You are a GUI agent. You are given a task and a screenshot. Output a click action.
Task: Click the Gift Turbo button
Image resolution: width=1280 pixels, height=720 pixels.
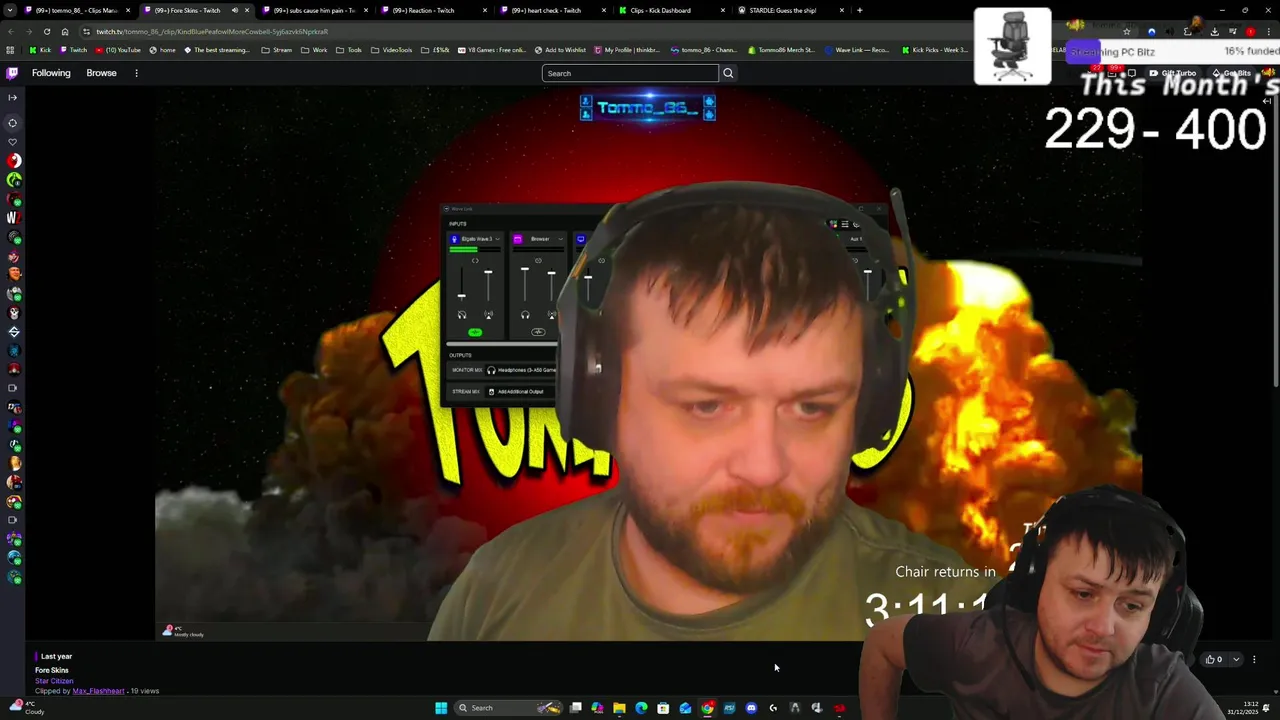pyautogui.click(x=1172, y=73)
